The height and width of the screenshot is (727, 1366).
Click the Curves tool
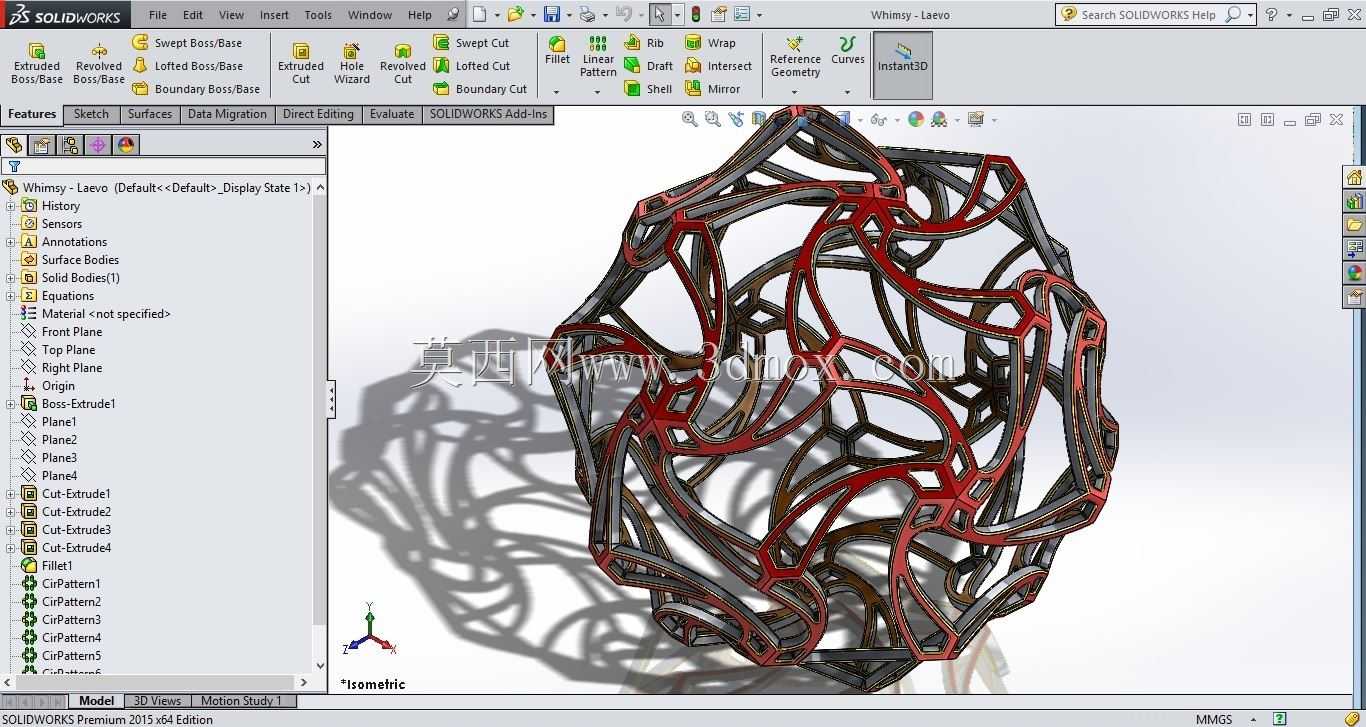click(x=848, y=50)
